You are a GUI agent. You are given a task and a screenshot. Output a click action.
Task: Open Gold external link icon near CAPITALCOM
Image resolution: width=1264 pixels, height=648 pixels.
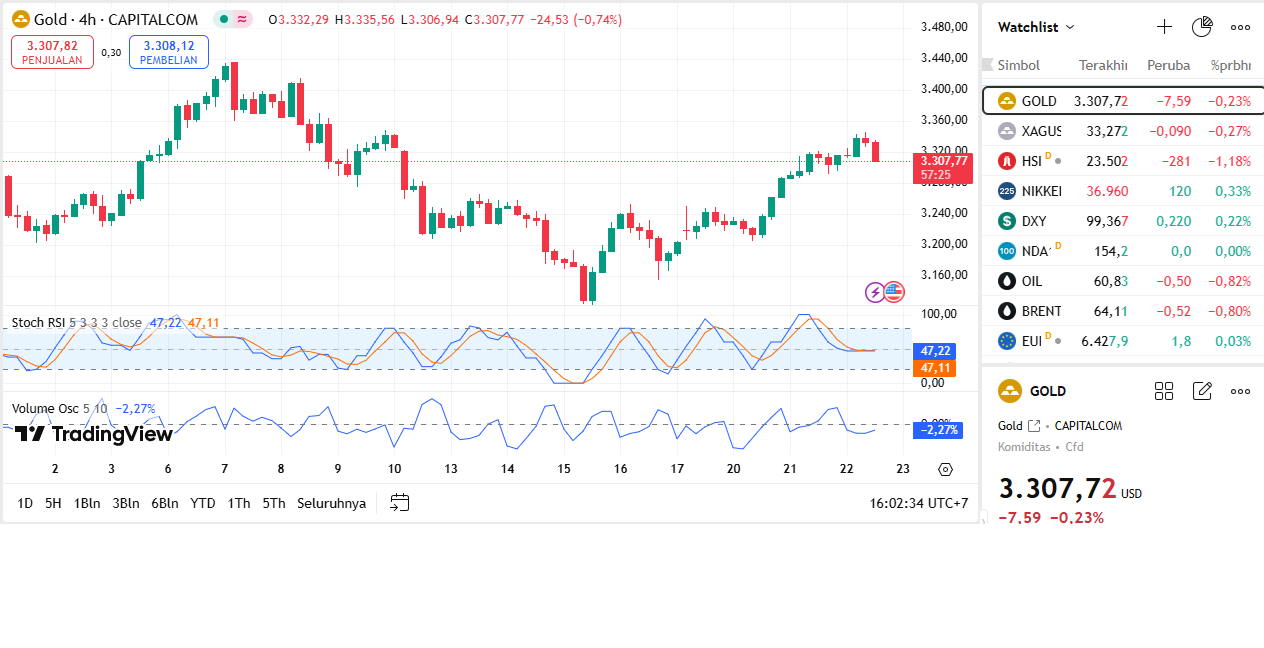(x=1034, y=426)
